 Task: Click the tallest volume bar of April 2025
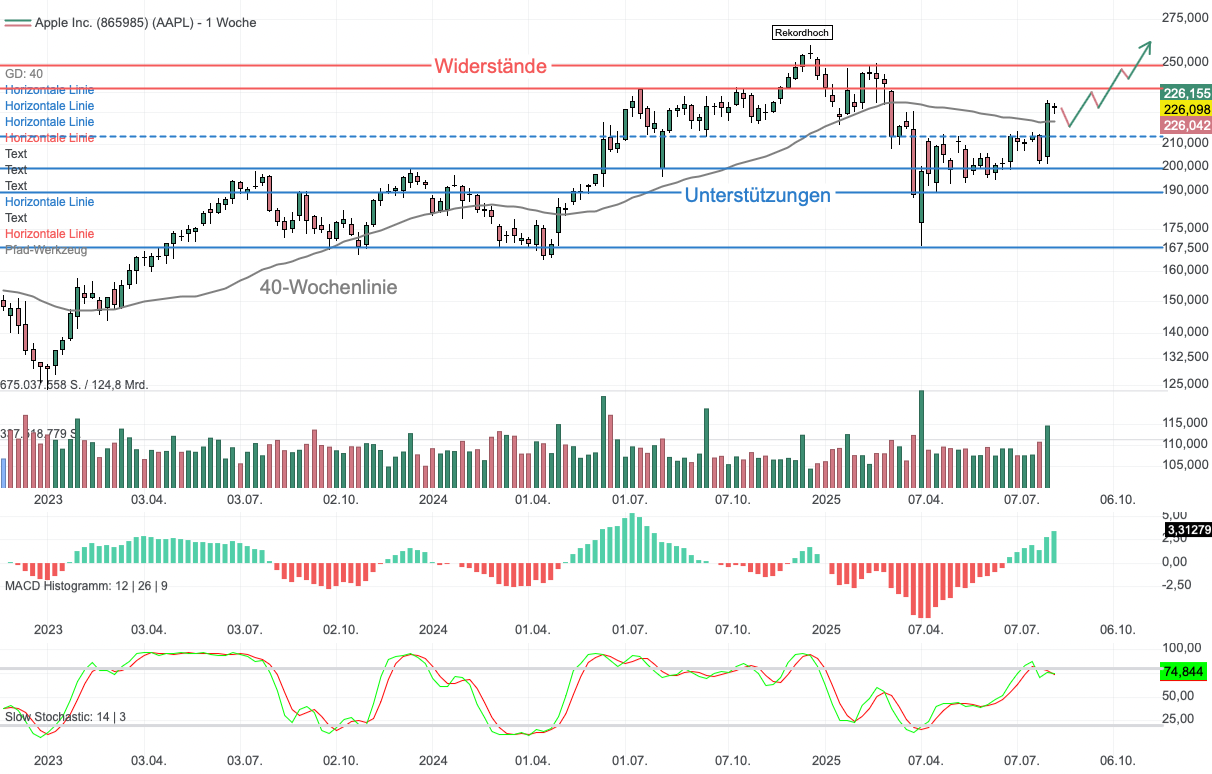click(921, 439)
